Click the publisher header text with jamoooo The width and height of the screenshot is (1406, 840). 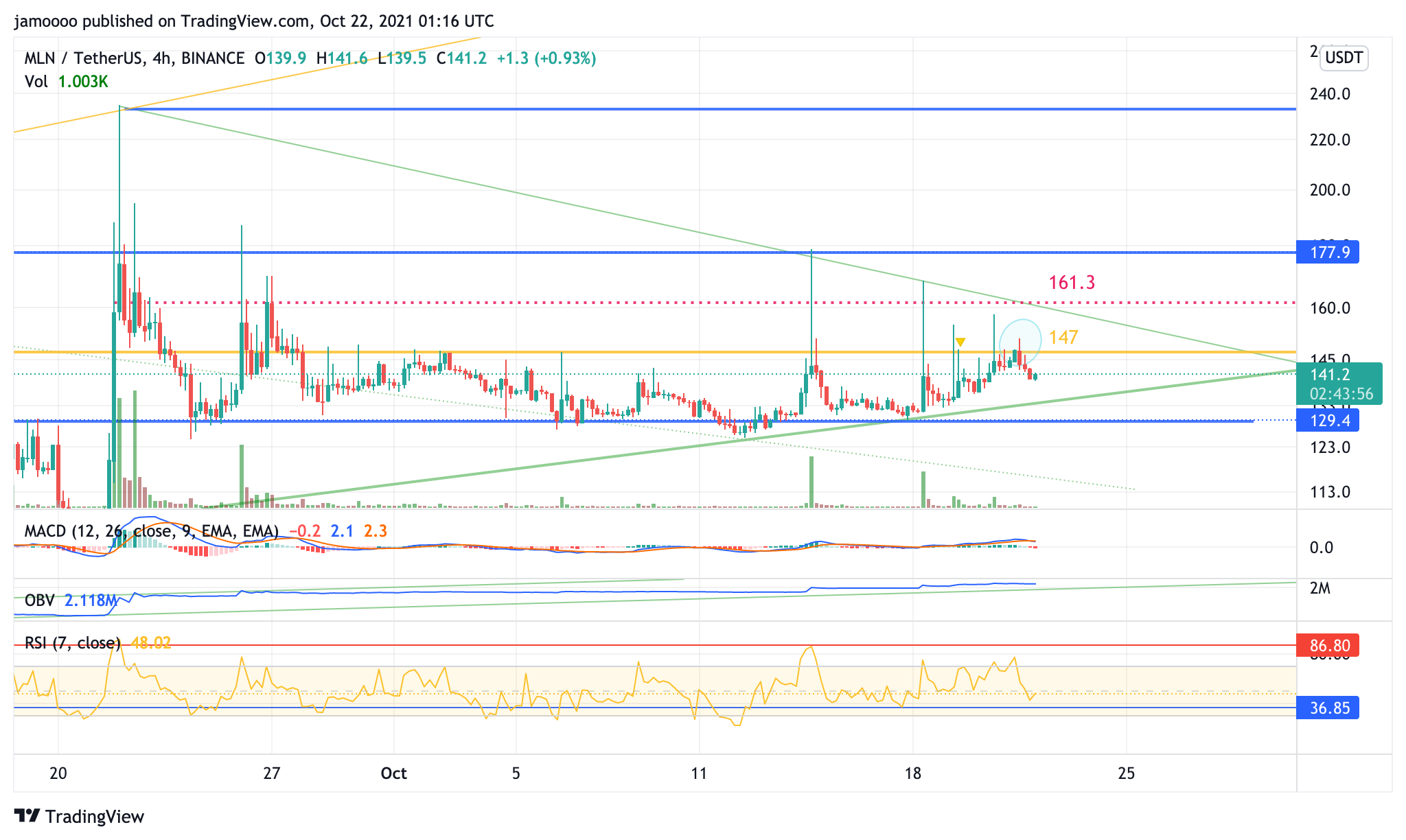pyautogui.click(x=254, y=21)
